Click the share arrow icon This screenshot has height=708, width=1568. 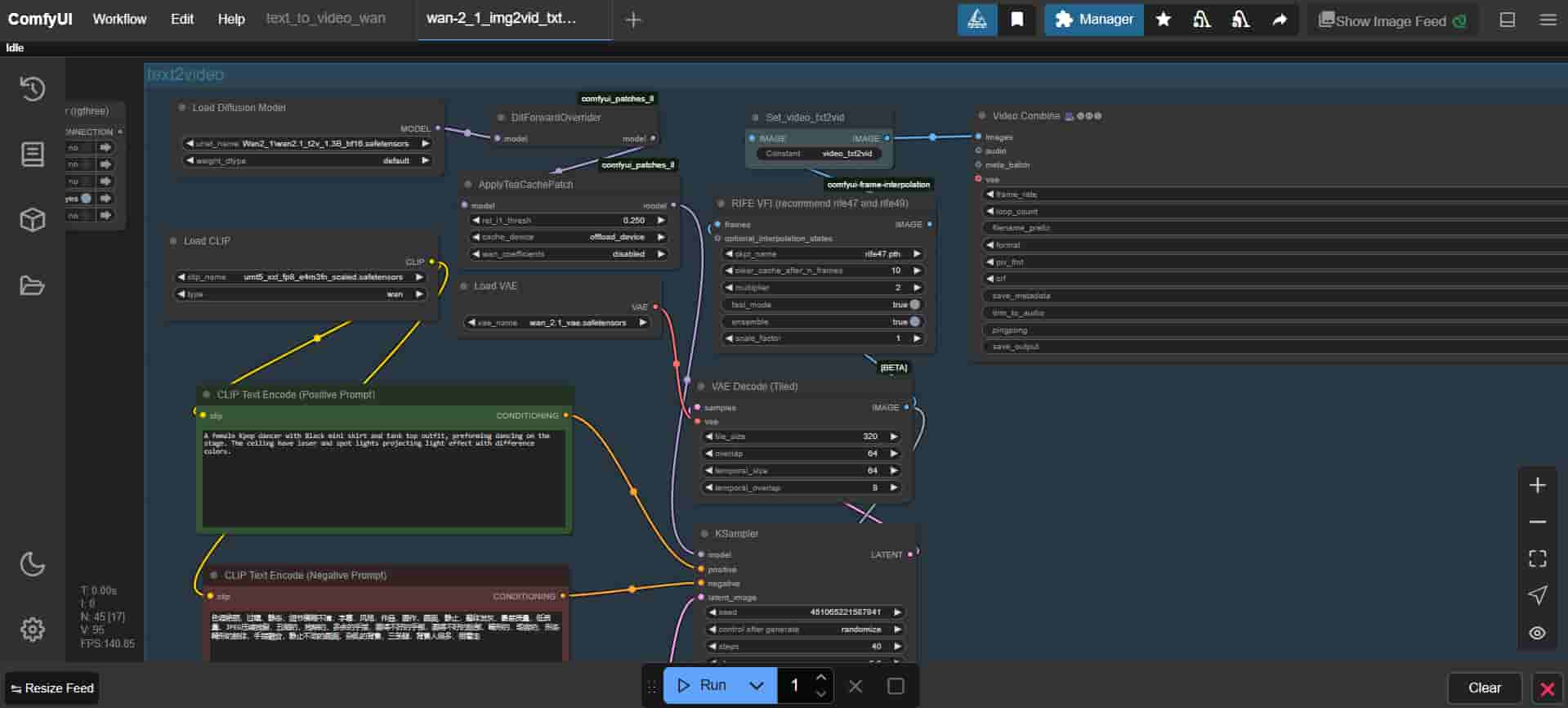click(x=1280, y=20)
